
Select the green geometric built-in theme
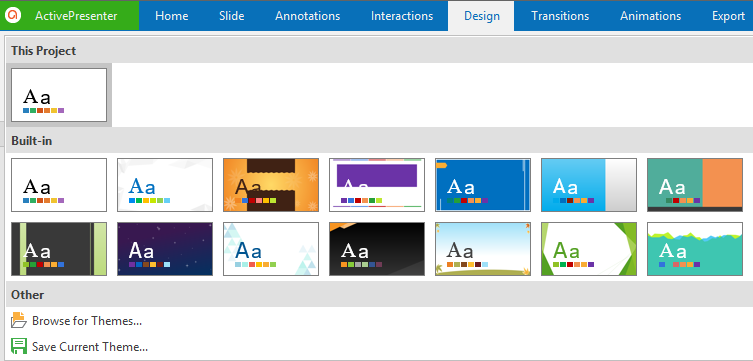(x=589, y=249)
